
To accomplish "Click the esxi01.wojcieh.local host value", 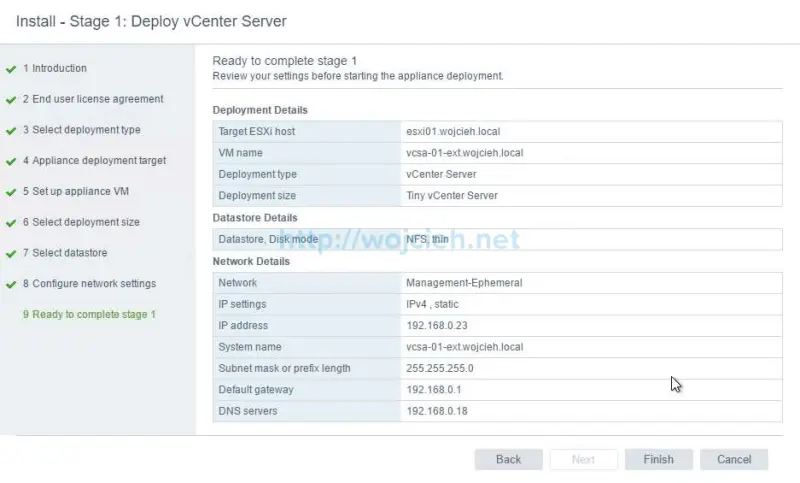I will (x=453, y=132).
